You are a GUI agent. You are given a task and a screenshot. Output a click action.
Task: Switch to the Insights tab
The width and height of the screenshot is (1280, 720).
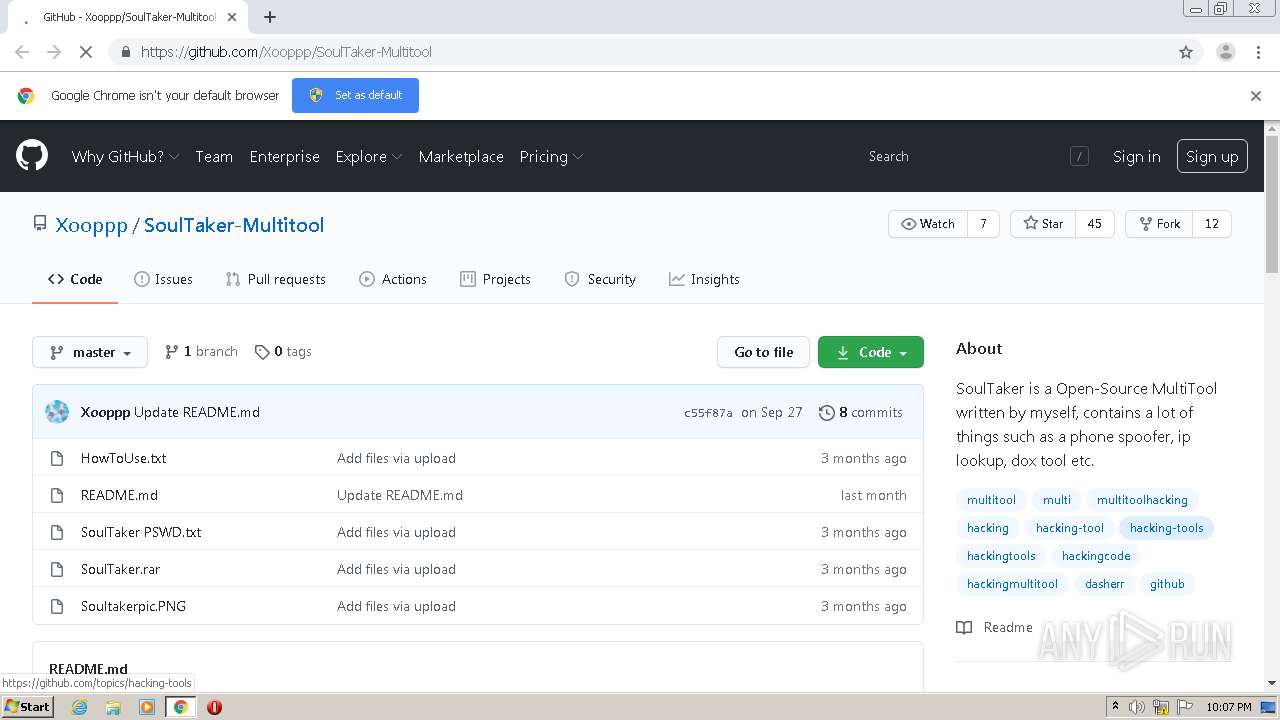tap(704, 279)
